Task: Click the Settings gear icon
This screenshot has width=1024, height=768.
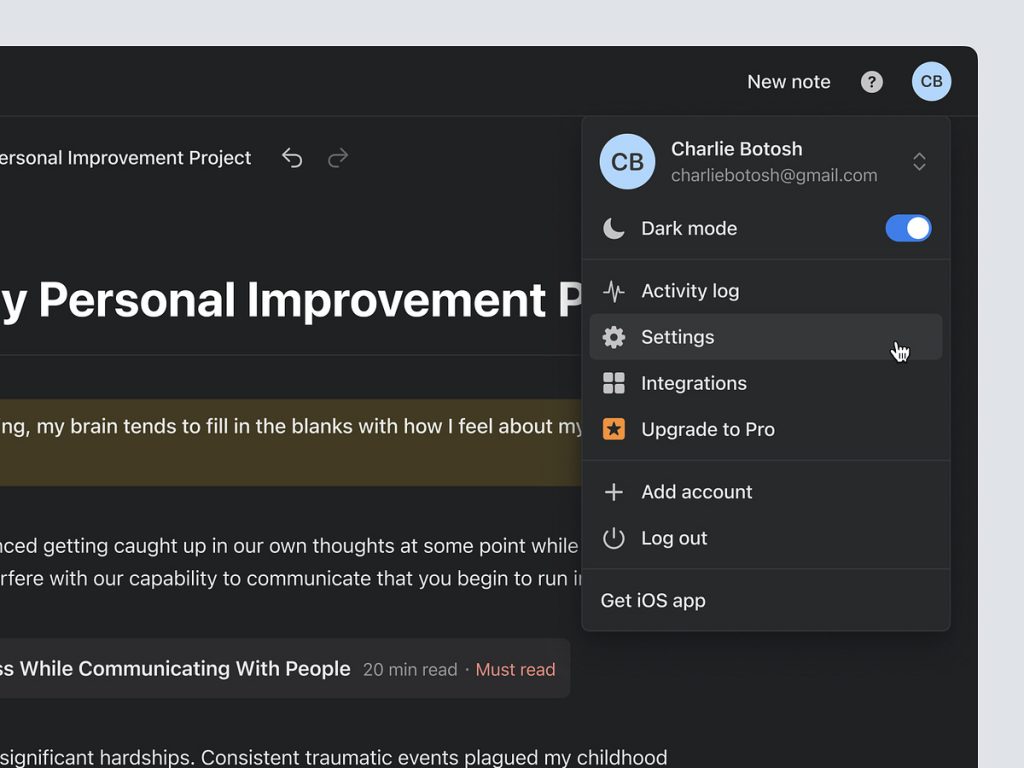Action: click(614, 337)
